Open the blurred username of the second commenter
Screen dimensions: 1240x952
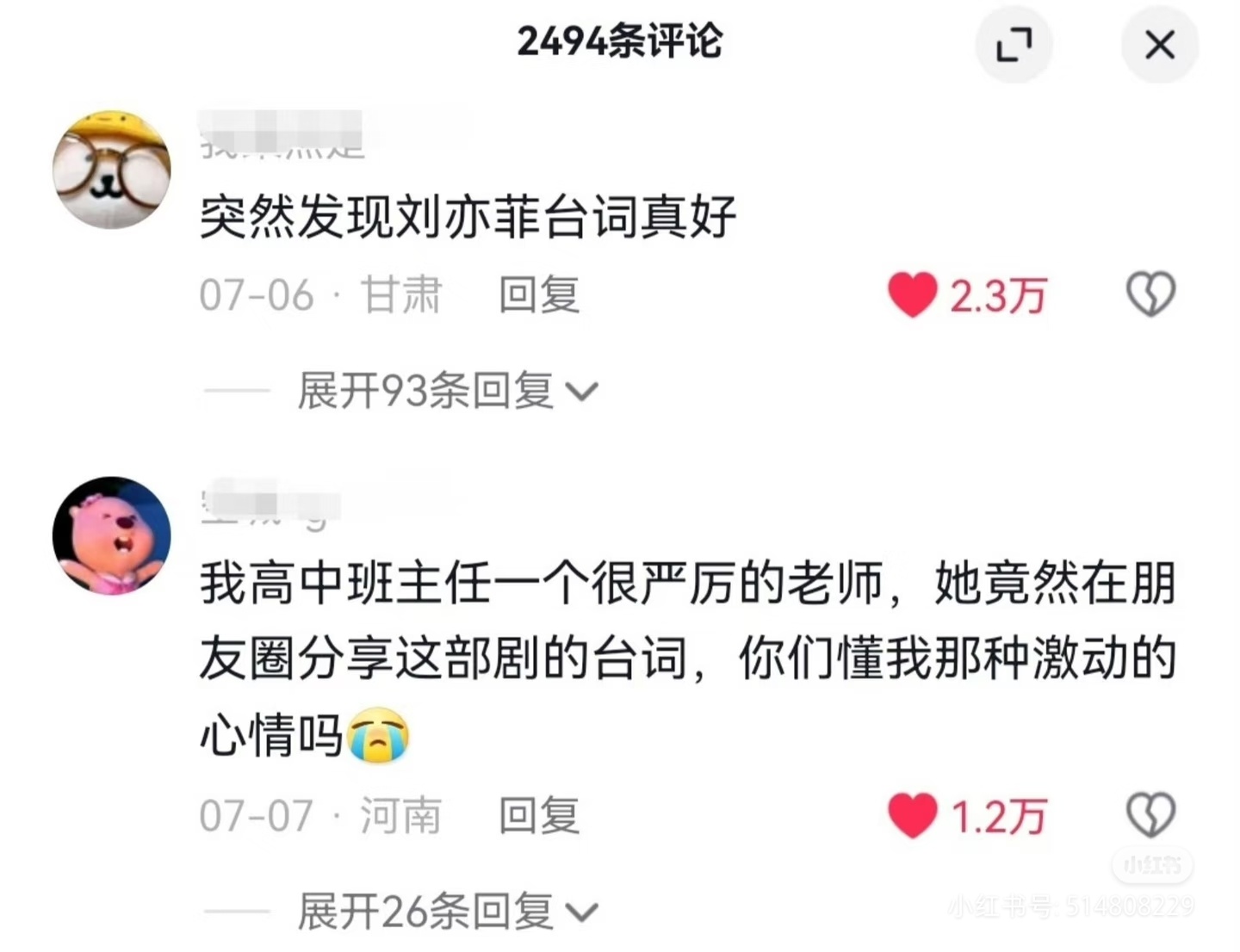(x=270, y=502)
